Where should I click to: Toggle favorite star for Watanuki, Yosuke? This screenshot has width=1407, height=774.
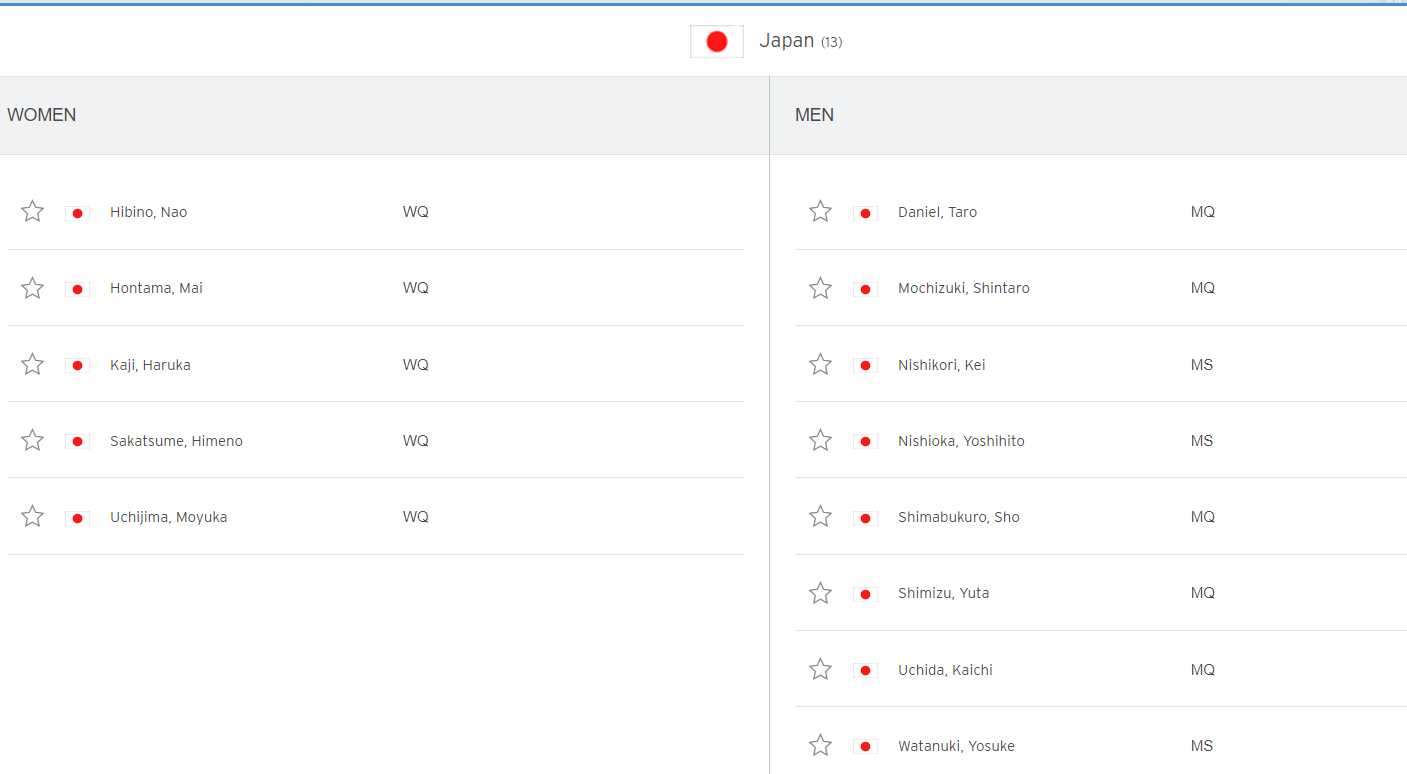click(821, 745)
